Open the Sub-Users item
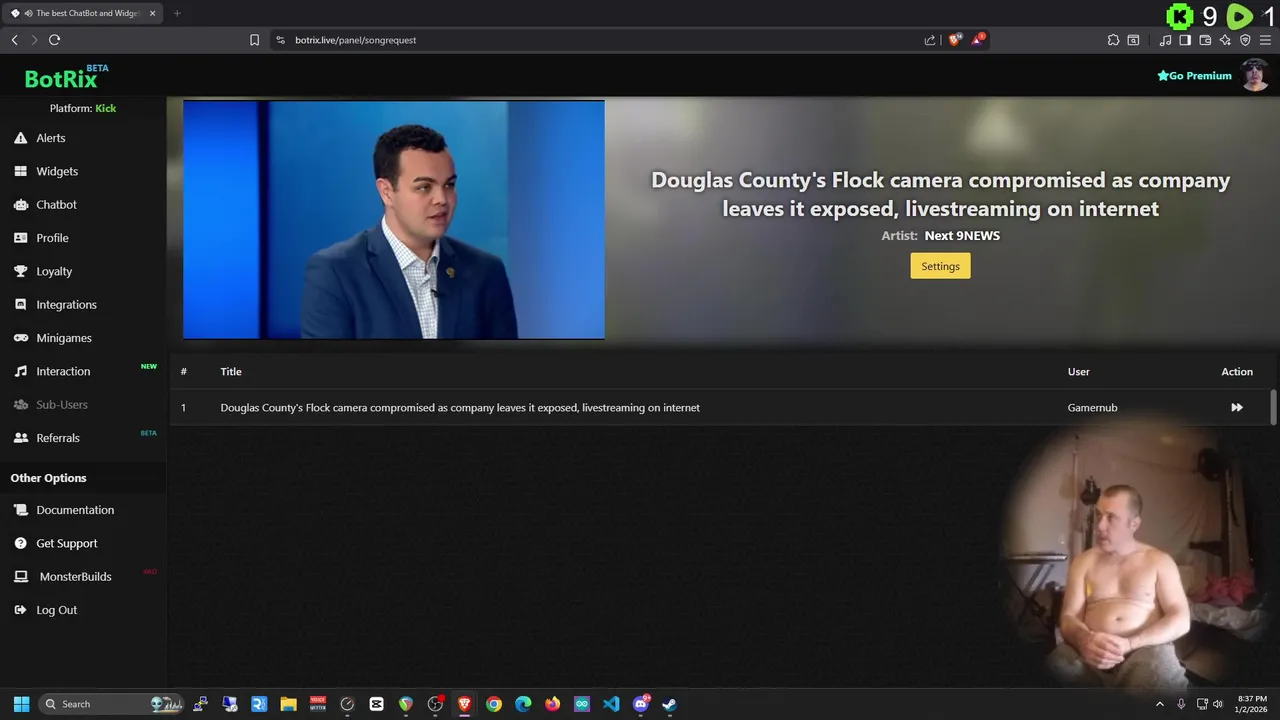This screenshot has height=720, width=1280. click(x=62, y=404)
